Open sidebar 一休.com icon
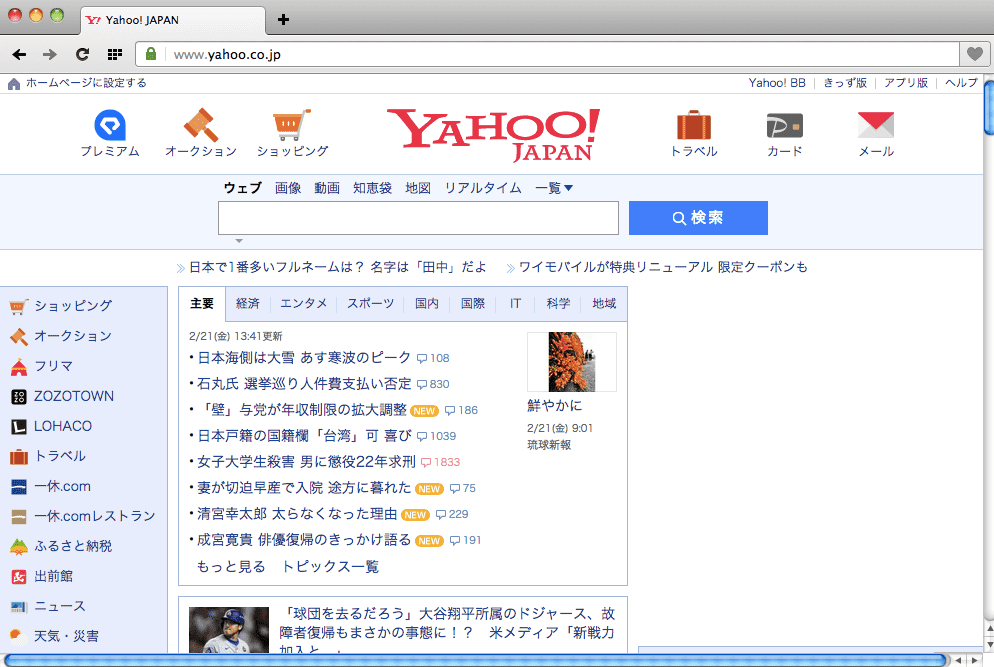The height and width of the screenshot is (667, 994). pyautogui.click(x=19, y=487)
